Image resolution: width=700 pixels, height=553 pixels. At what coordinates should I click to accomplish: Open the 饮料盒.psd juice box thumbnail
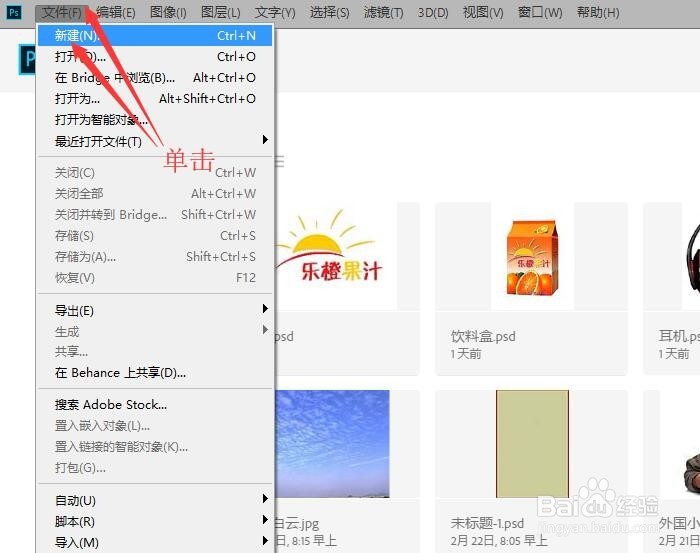[x=532, y=257]
